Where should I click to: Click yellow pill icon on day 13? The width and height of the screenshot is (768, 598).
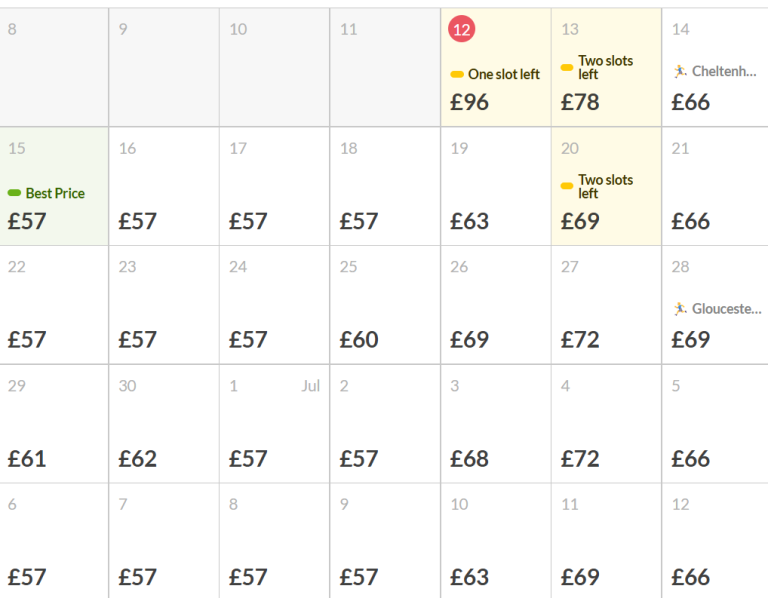coord(567,68)
